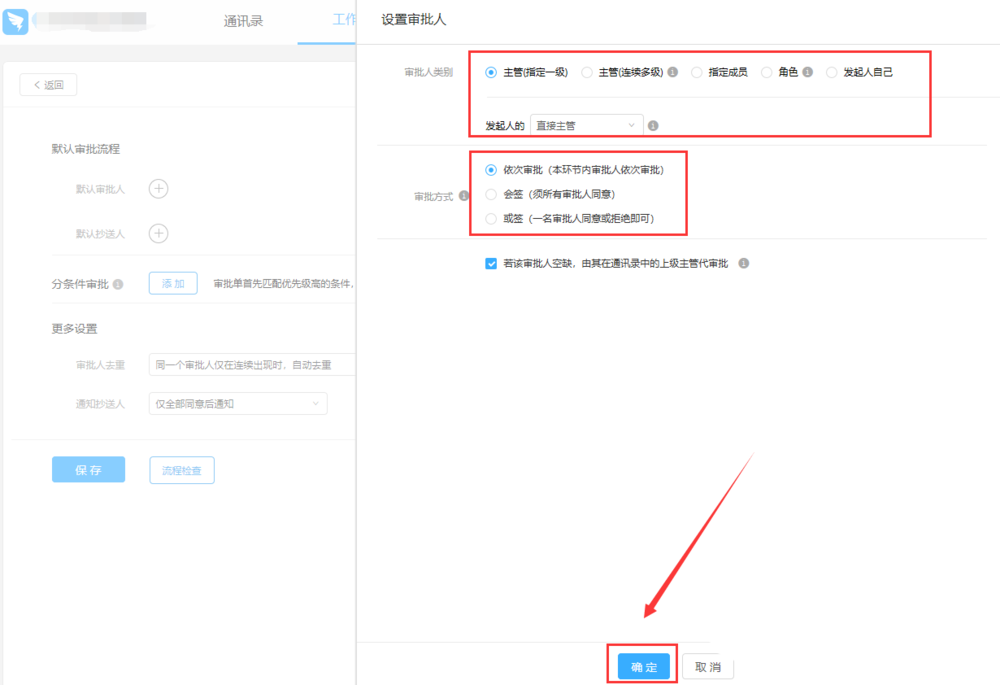Uncheck the 若该审批人空缺 substitute approval option
Image resolution: width=1000 pixels, height=685 pixels.
(490, 263)
